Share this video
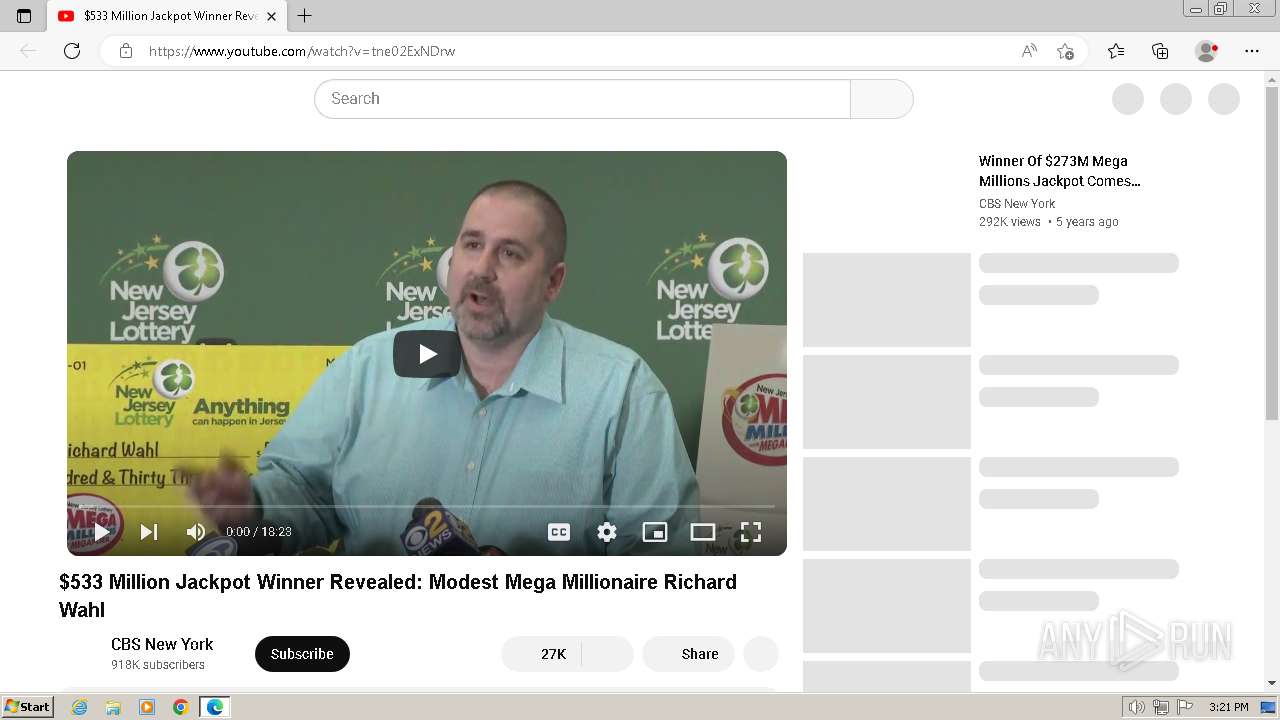This screenshot has height=720, width=1280. [x=688, y=654]
